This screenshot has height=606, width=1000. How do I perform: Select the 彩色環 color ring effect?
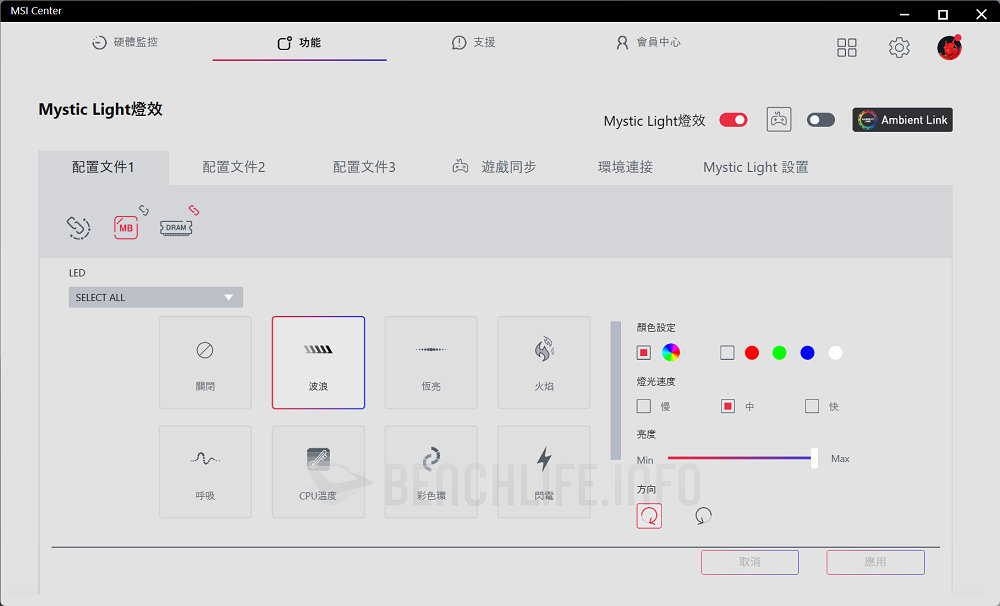point(431,472)
